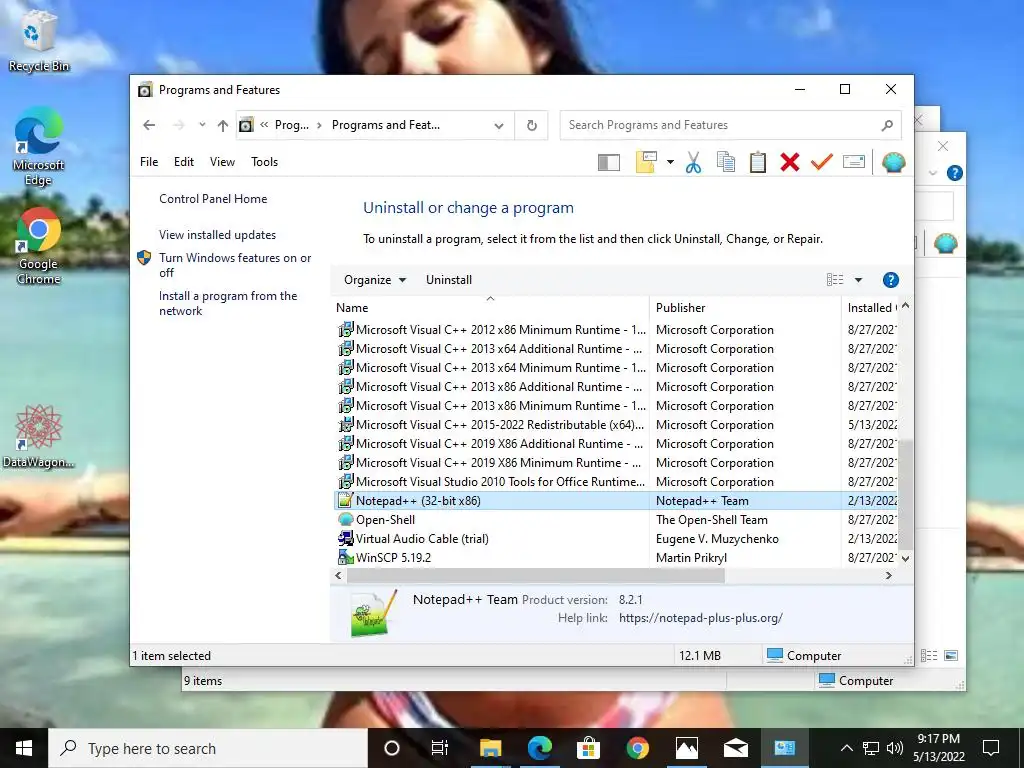Click the Notepad++ logo in details pane
Viewport: 1024px width, 768px height.
click(x=374, y=613)
